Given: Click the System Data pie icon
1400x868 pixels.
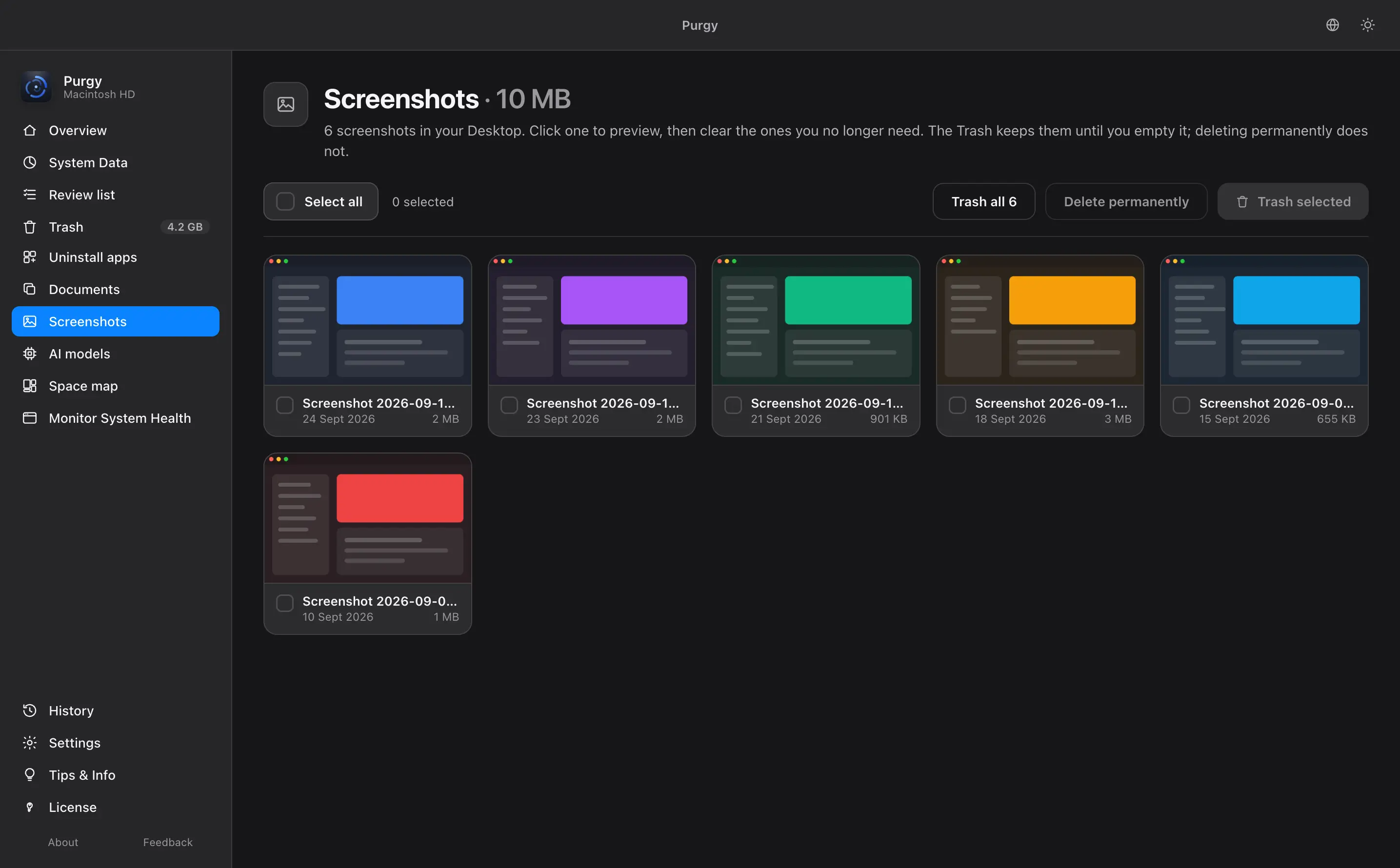Looking at the screenshot, I should tap(30, 162).
